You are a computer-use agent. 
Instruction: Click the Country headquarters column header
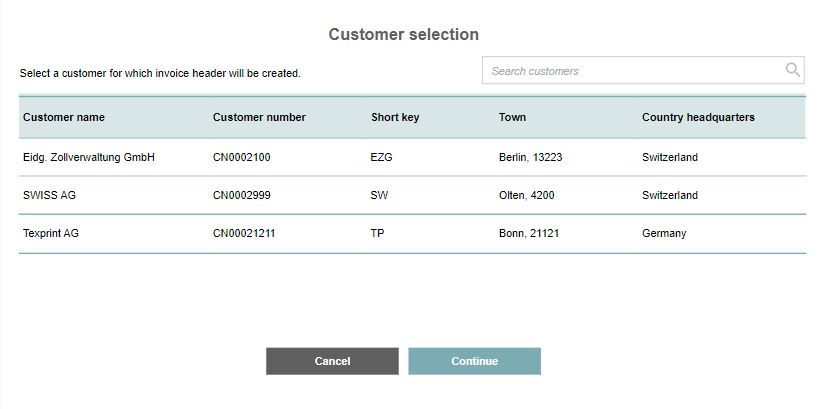(698, 117)
